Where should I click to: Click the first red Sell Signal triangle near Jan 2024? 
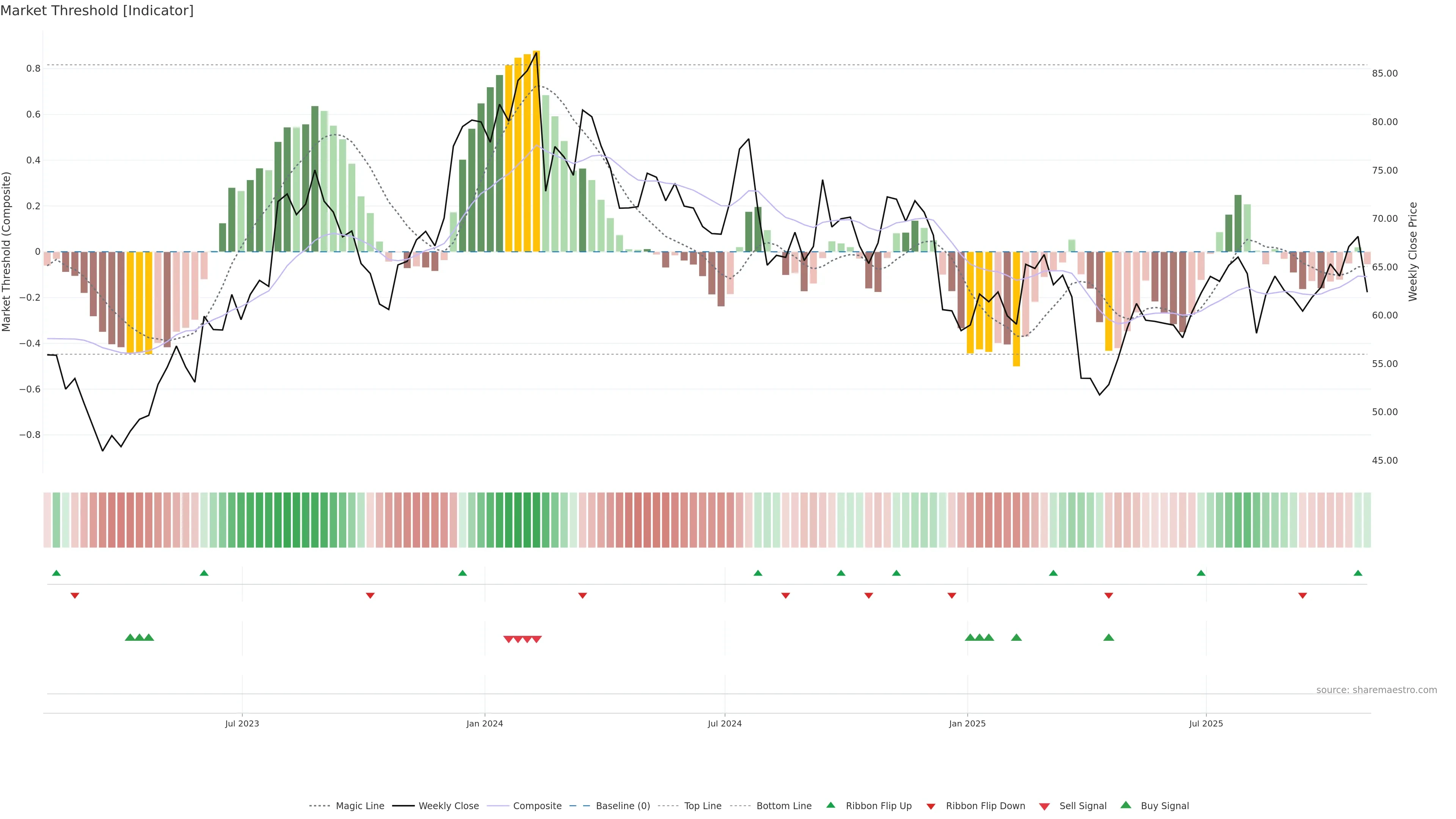tap(508, 639)
